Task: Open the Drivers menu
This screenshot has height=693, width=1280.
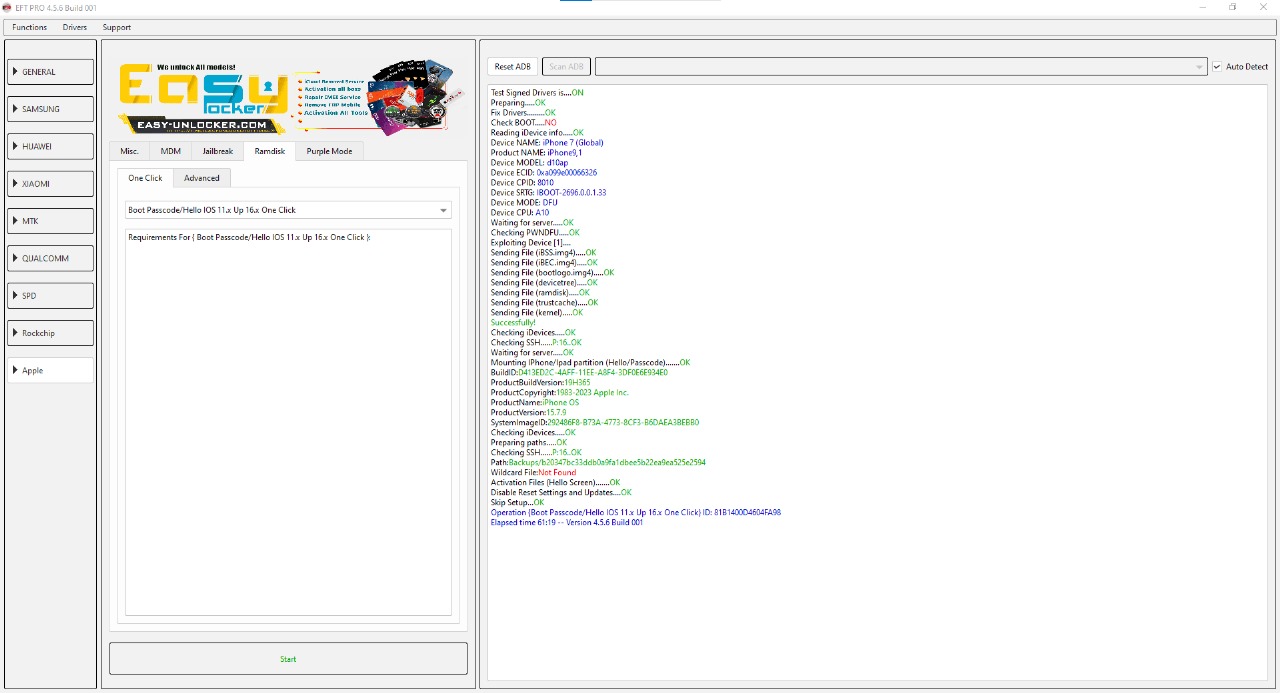Action: pos(75,27)
